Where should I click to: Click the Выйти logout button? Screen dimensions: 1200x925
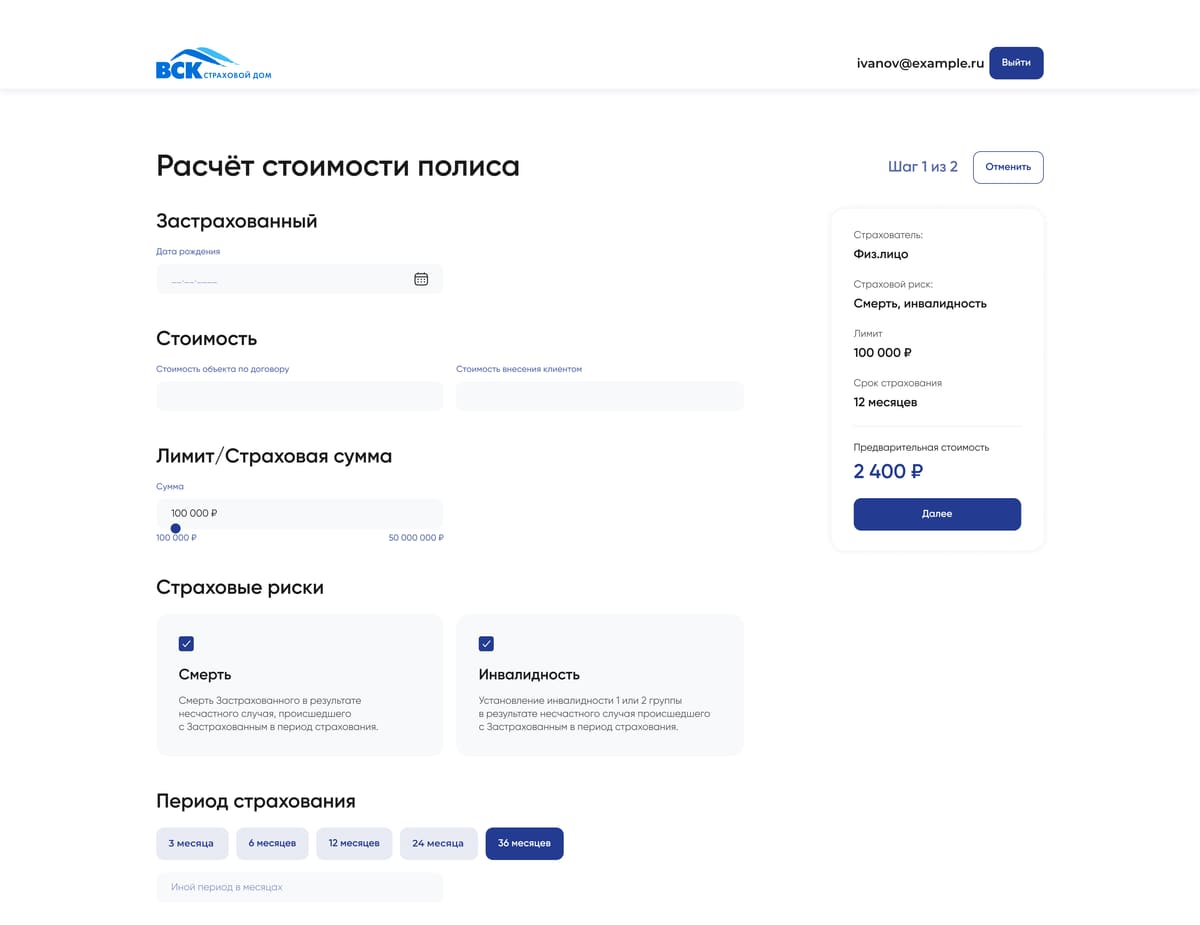1016,63
